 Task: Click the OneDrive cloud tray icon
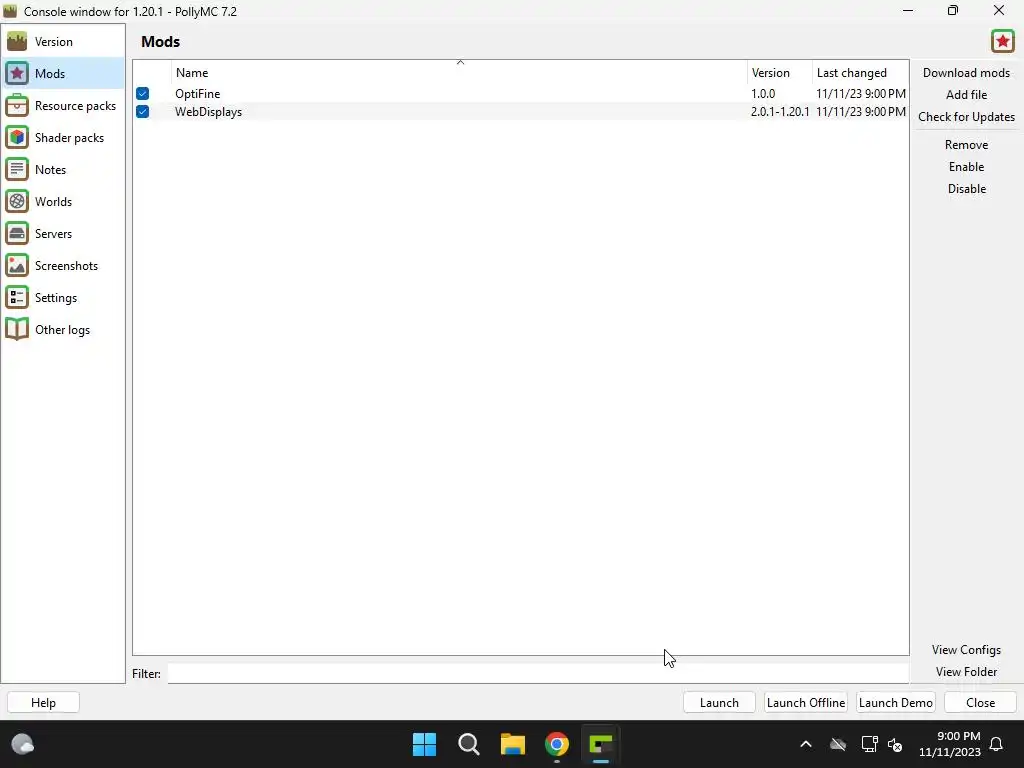838,744
